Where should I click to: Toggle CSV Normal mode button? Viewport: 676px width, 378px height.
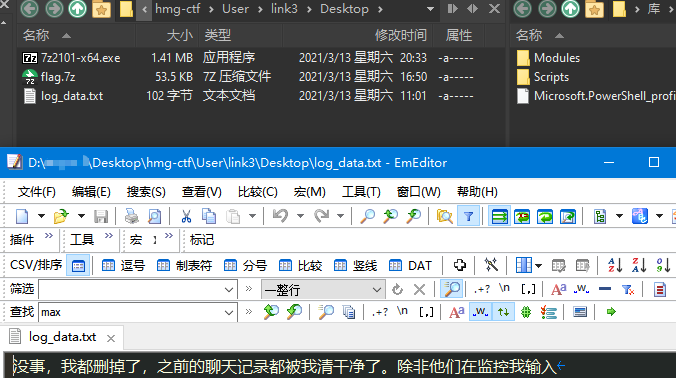pyautogui.click(x=78, y=266)
